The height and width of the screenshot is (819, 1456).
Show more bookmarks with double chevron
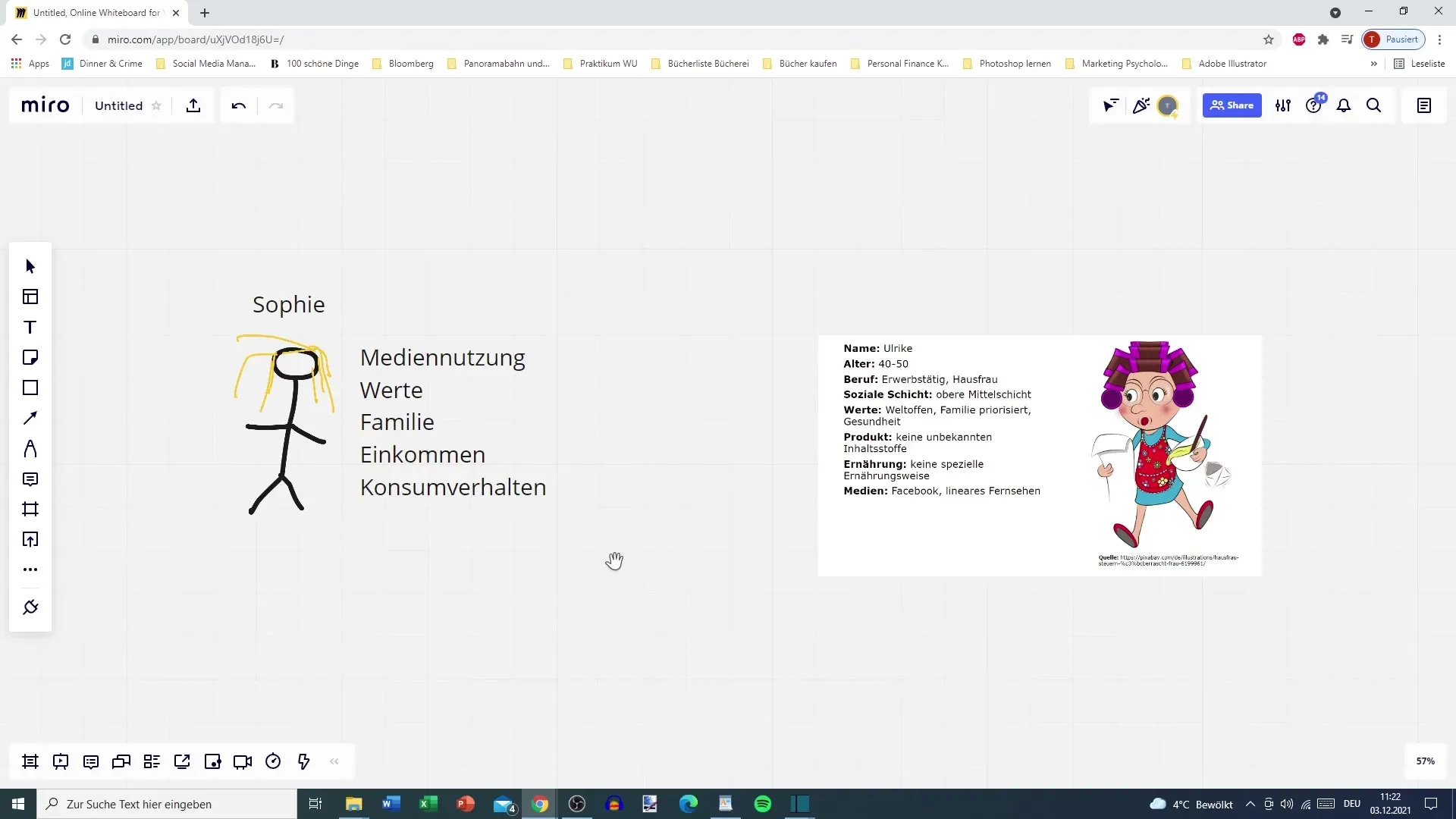click(x=1373, y=64)
